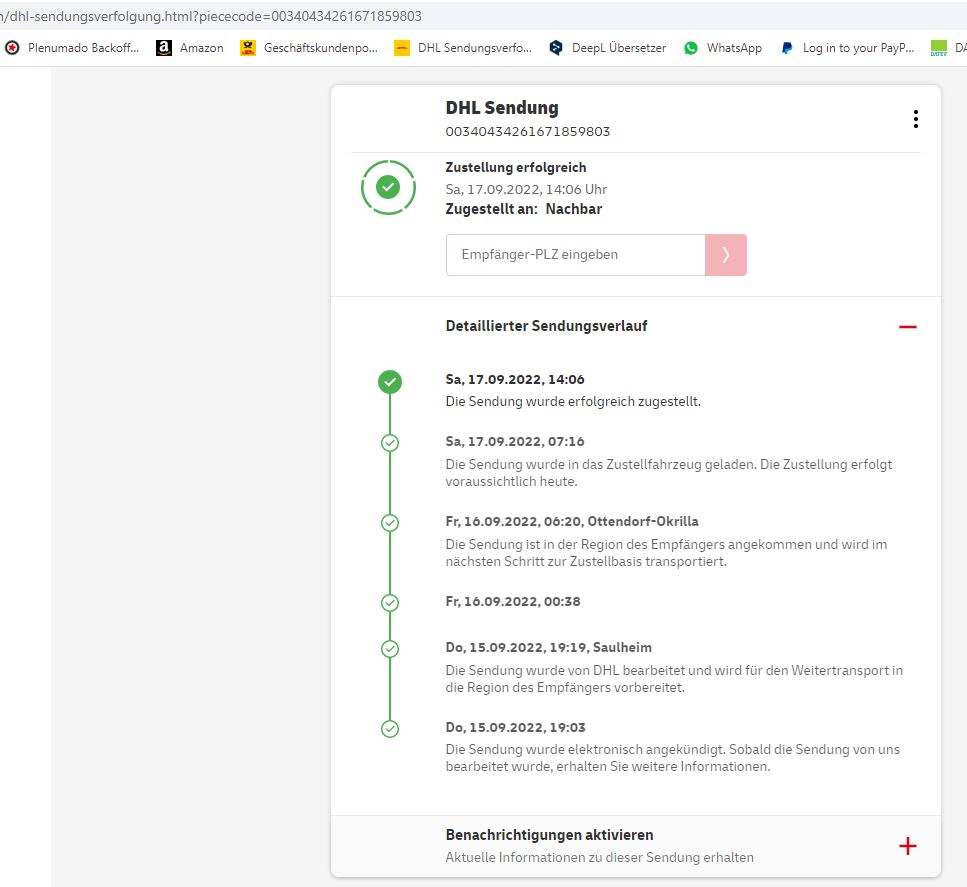Expand the Benachrichtigungen aktivieren section
This screenshot has width=967, height=887.
tap(908, 846)
